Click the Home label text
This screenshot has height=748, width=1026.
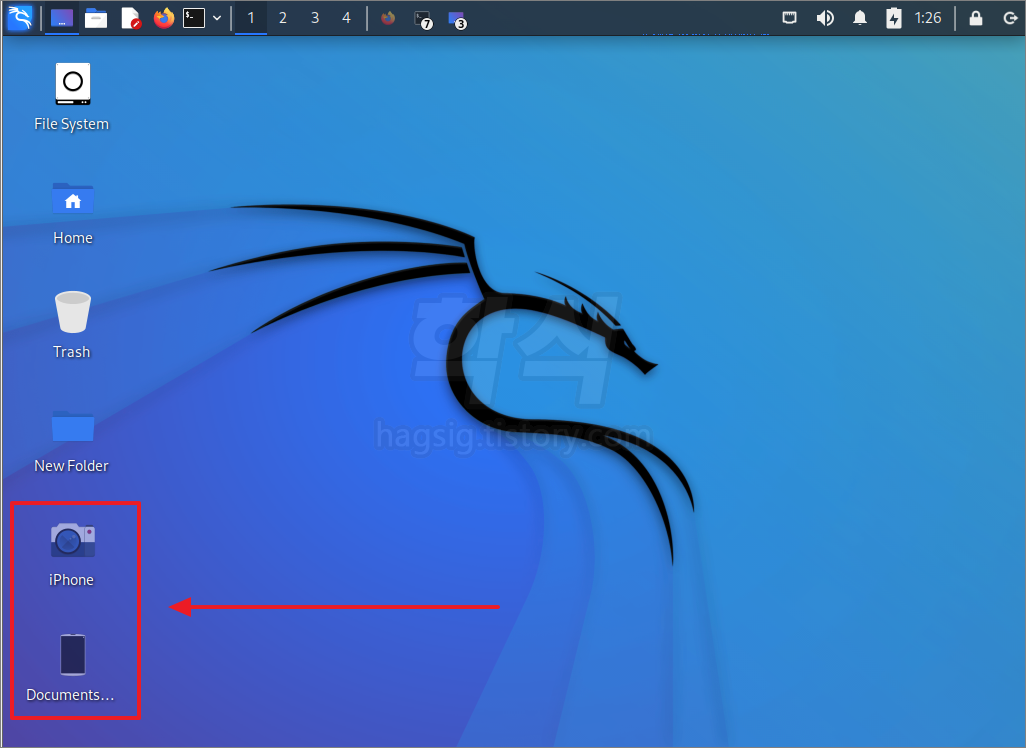(x=73, y=238)
